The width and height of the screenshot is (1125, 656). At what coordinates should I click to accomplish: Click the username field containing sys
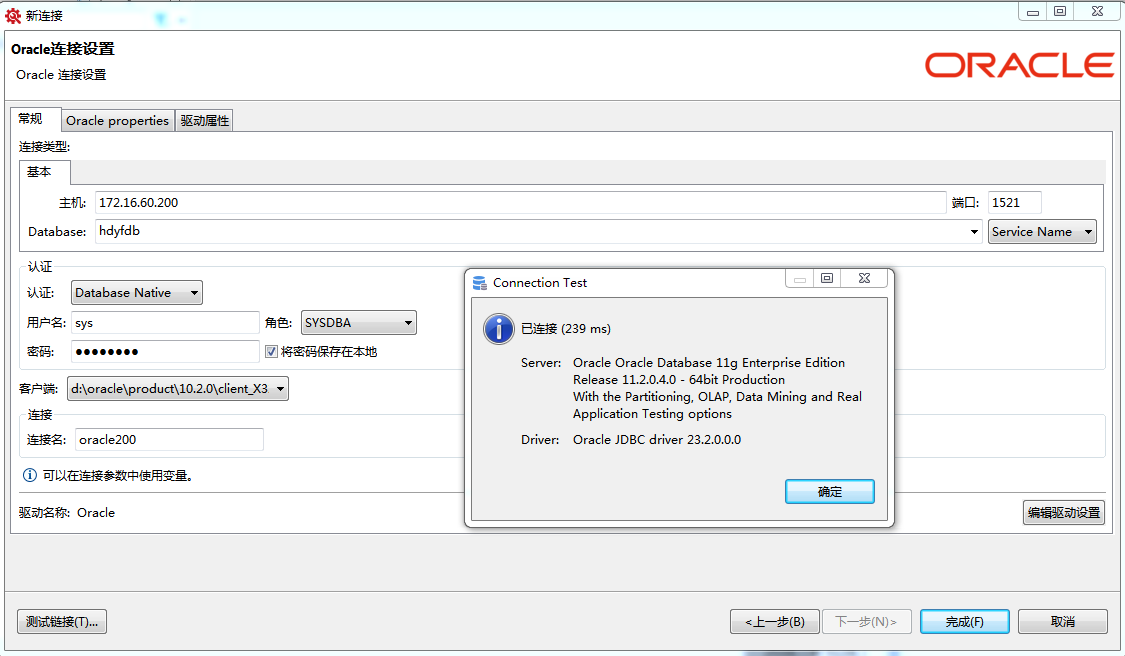coord(165,323)
